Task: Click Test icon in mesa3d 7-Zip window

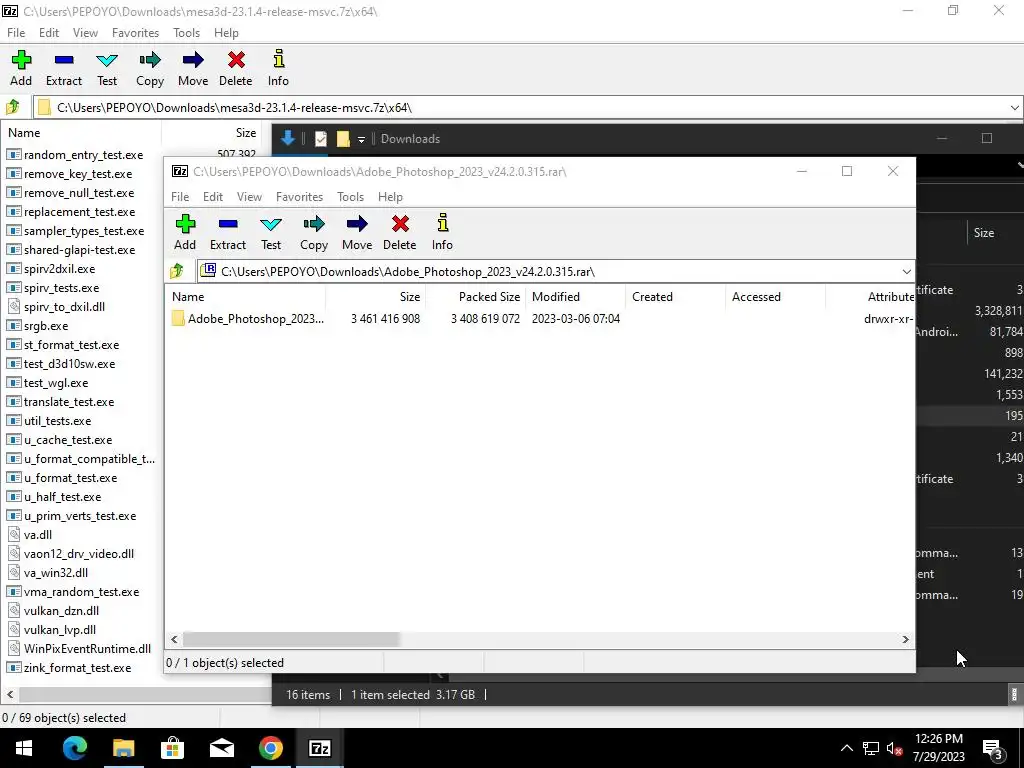Action: click(x=107, y=60)
